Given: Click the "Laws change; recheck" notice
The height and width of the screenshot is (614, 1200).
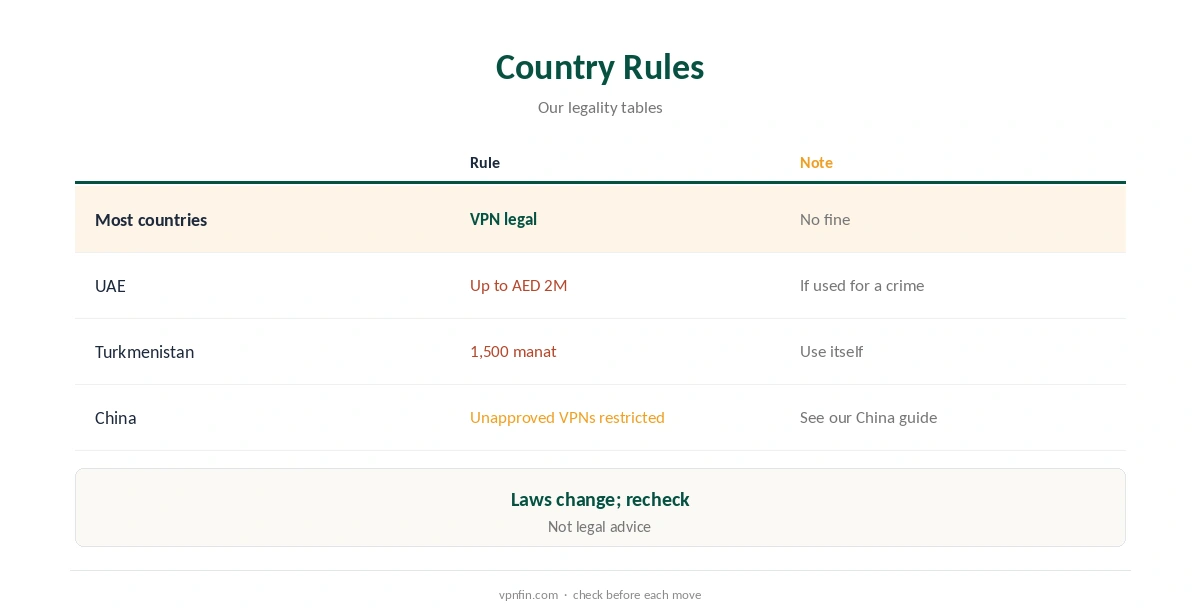Looking at the screenshot, I should point(600,499).
